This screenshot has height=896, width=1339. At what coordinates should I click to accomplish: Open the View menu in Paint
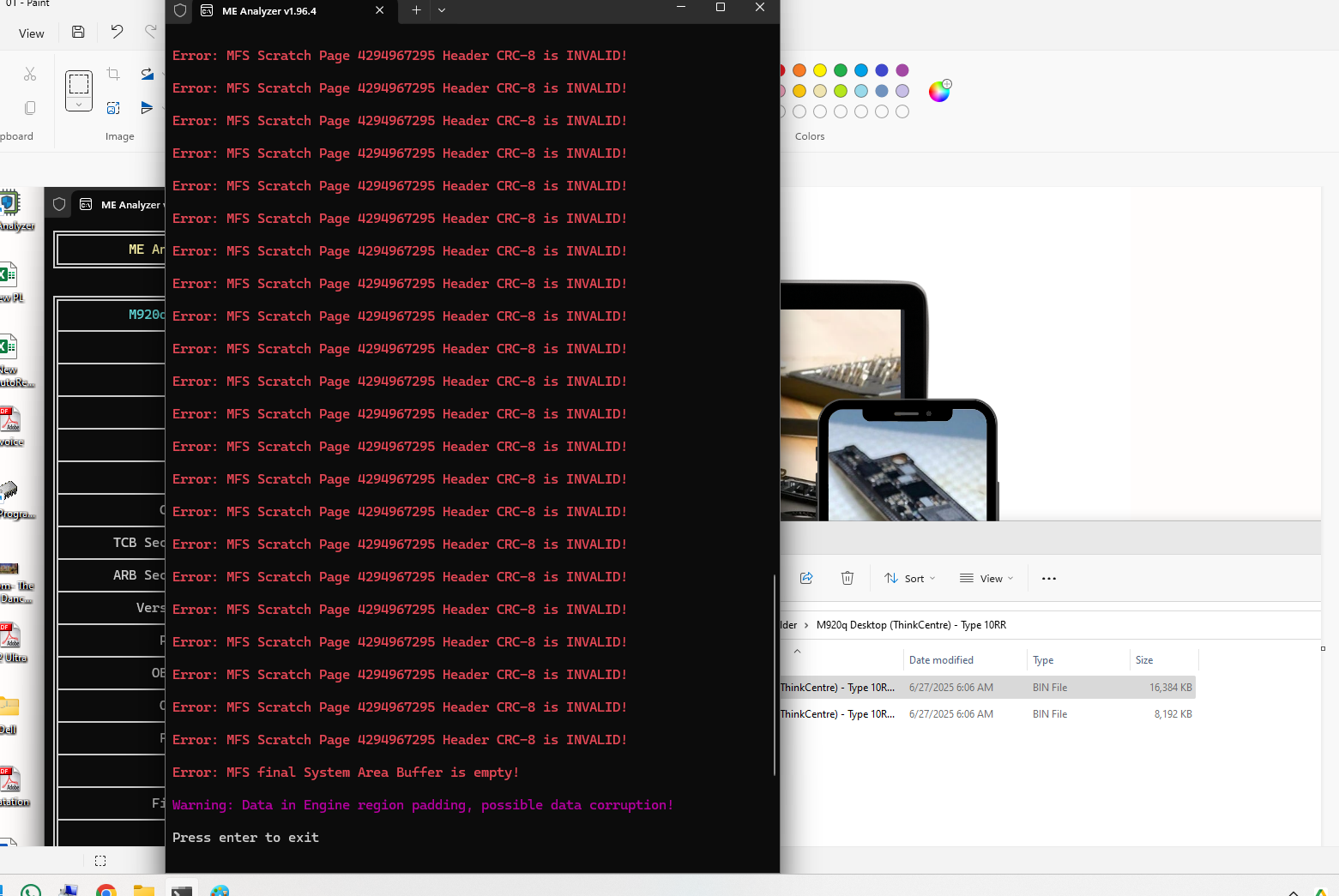pos(32,33)
